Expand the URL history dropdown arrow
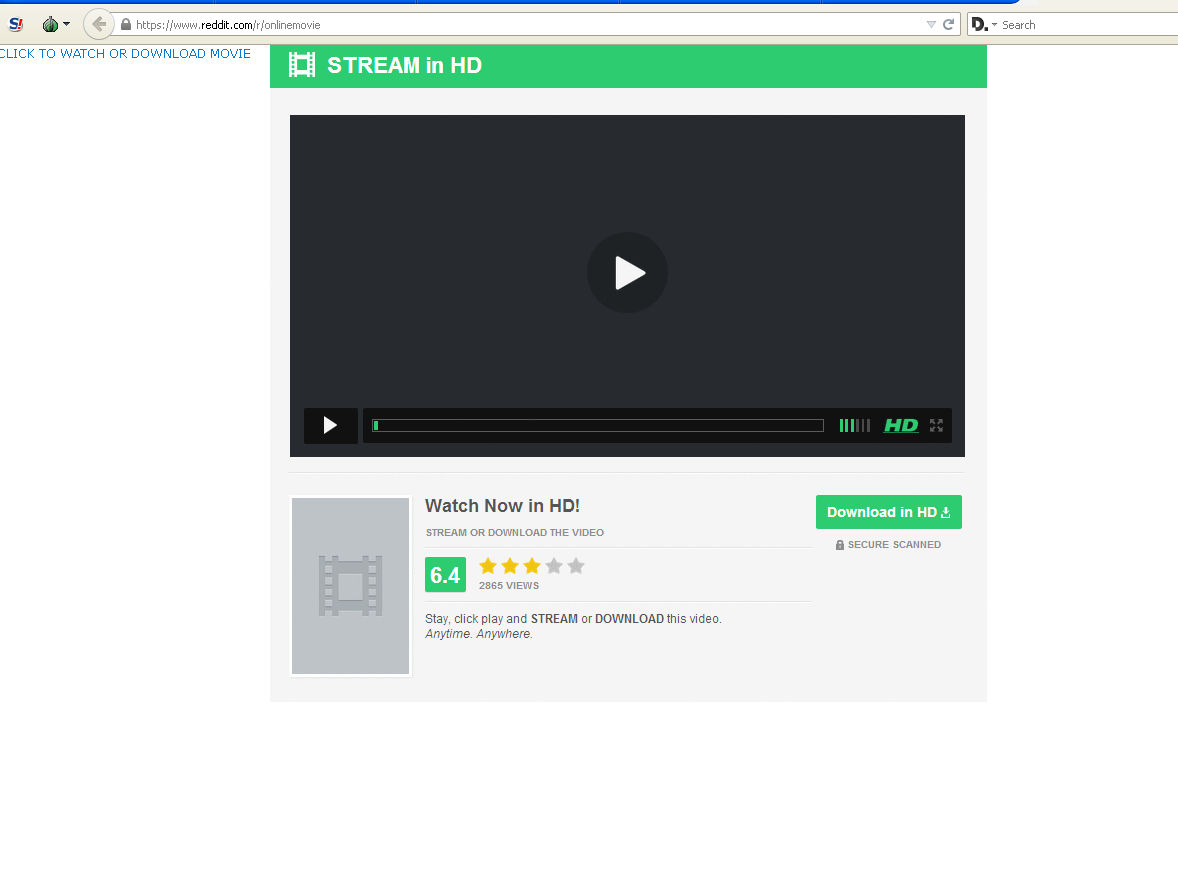 tap(931, 24)
